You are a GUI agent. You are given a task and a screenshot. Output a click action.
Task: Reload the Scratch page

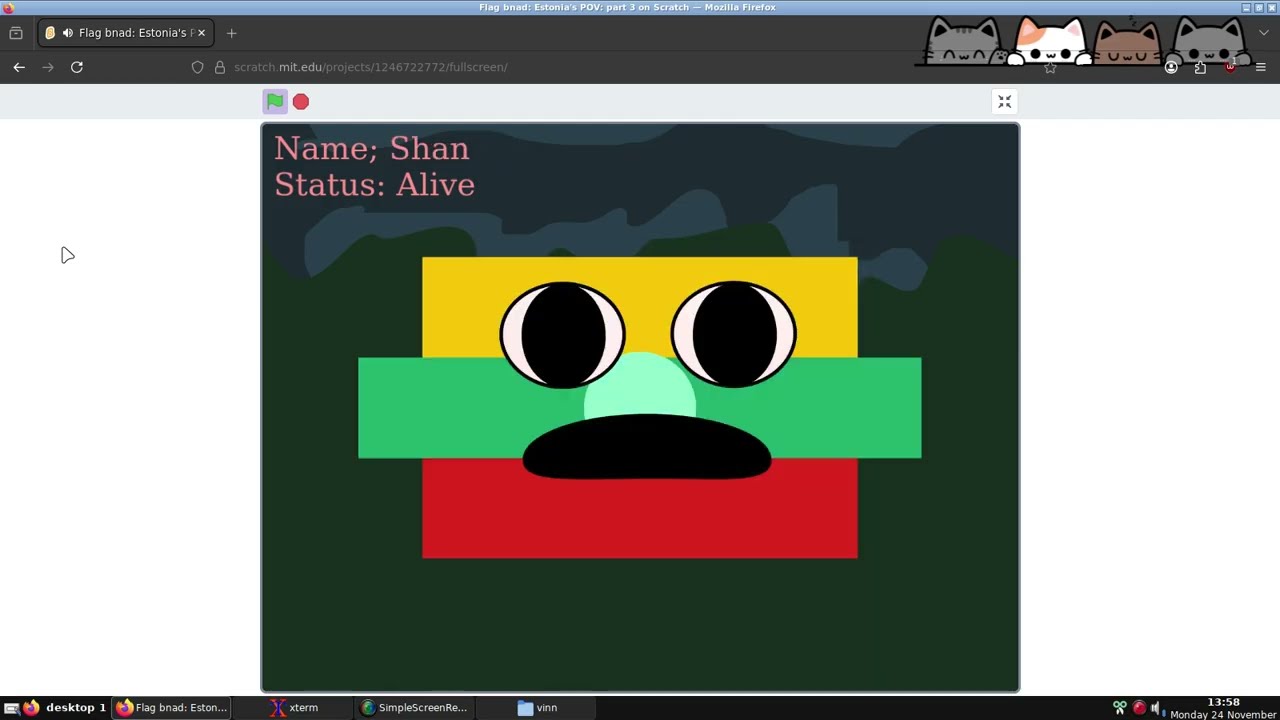point(77,67)
